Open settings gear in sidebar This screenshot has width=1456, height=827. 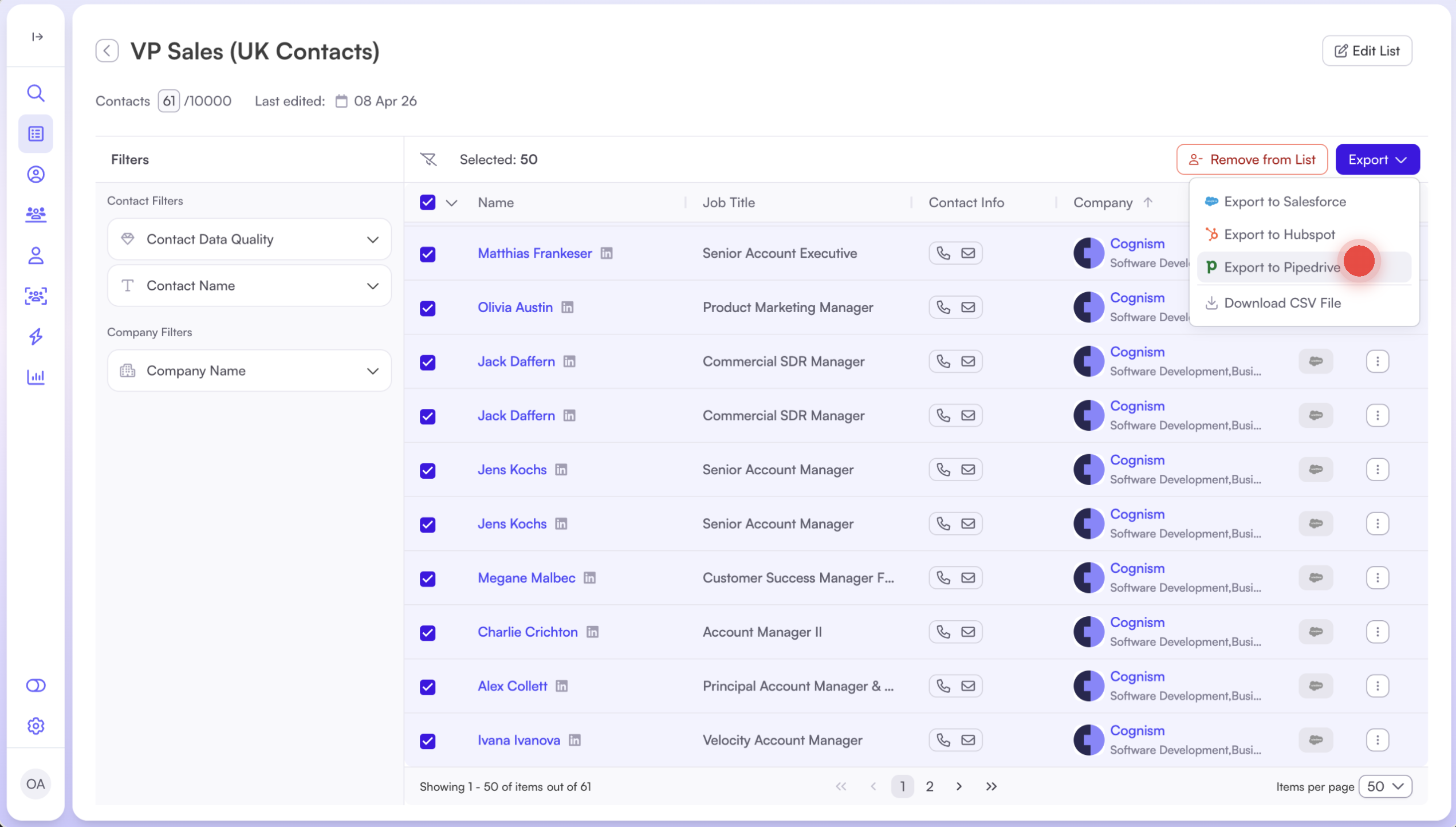point(36,726)
